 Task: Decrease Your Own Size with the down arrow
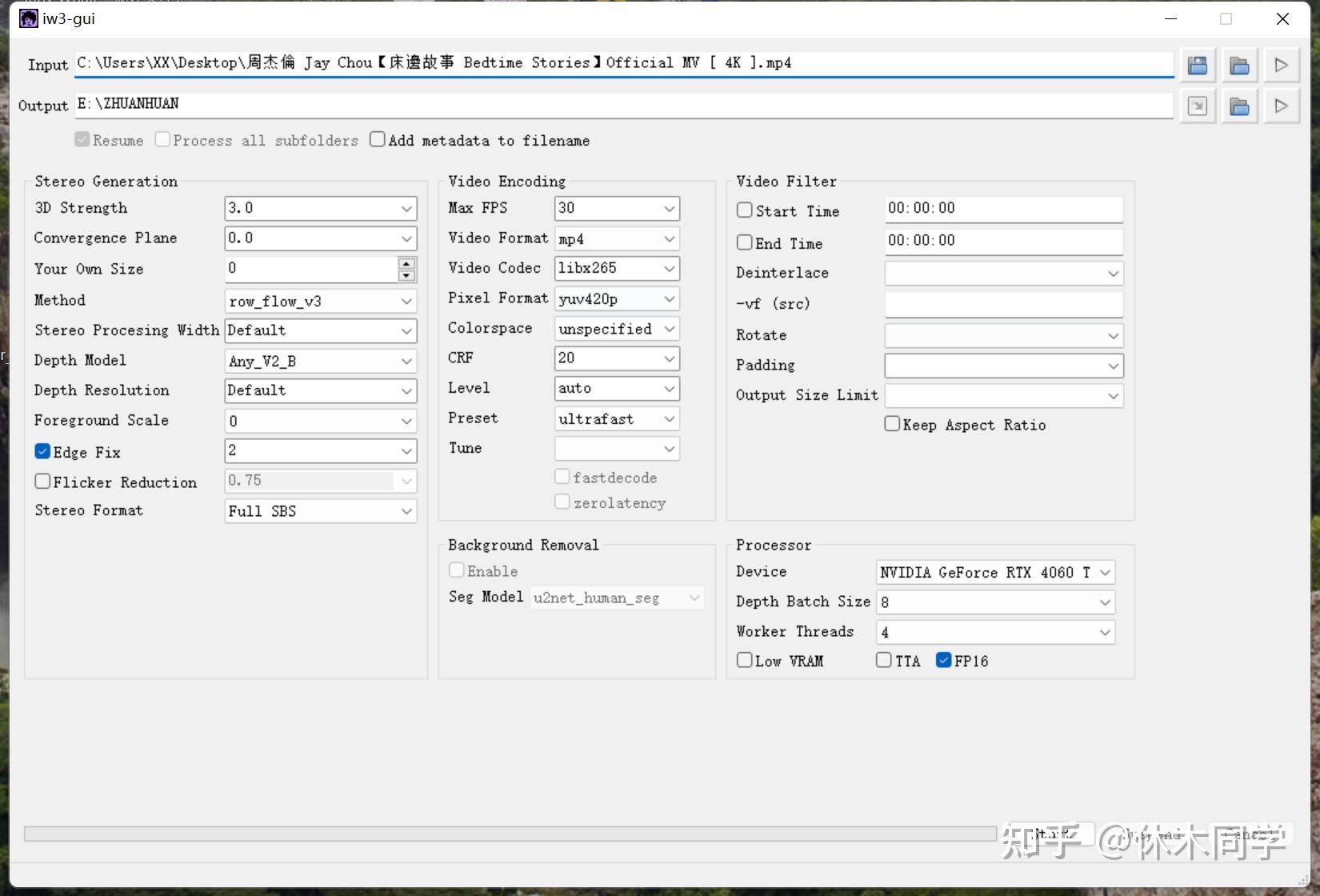(406, 276)
